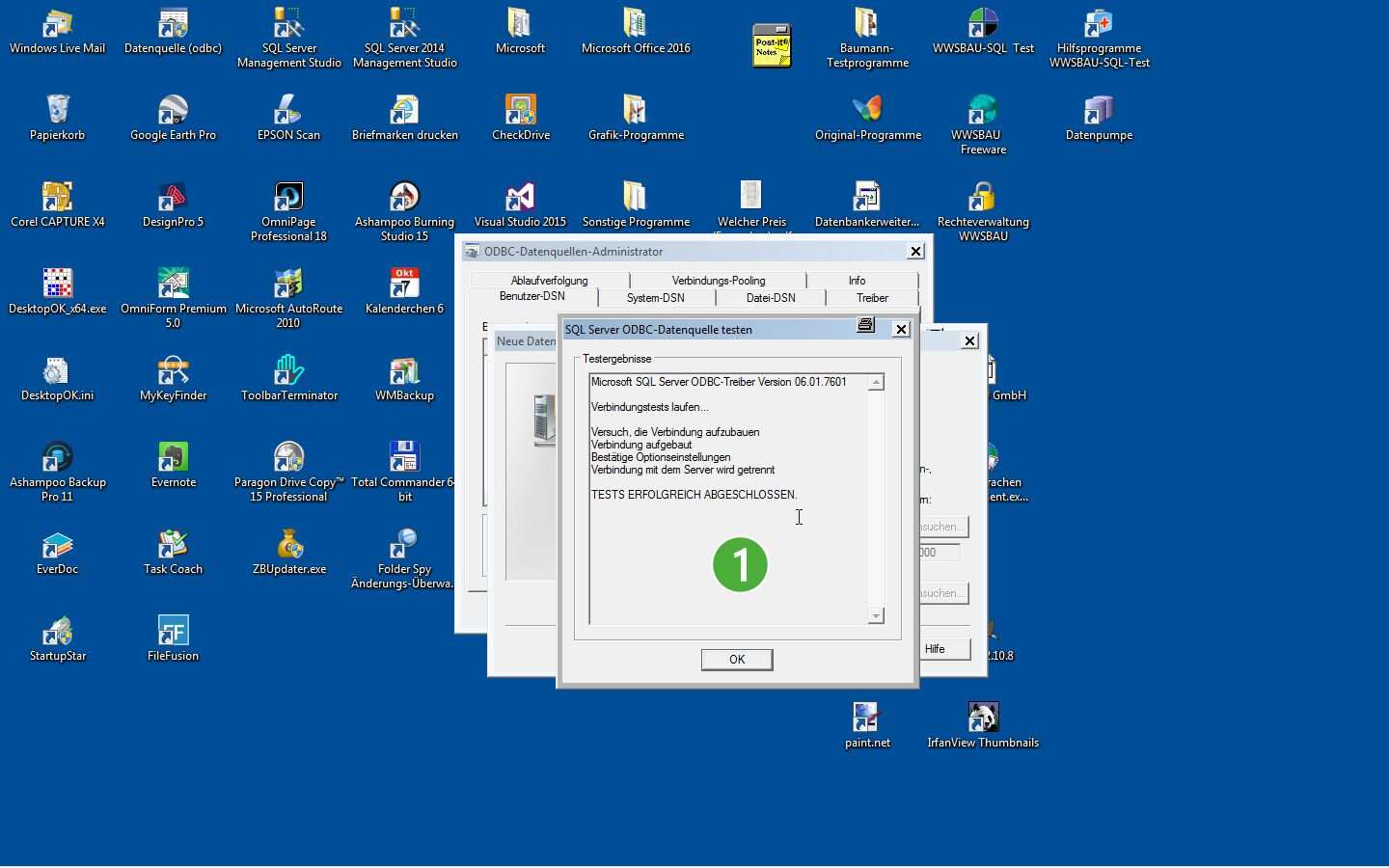Launch FileFusion icon
The image size is (1389, 868).
tap(174, 639)
